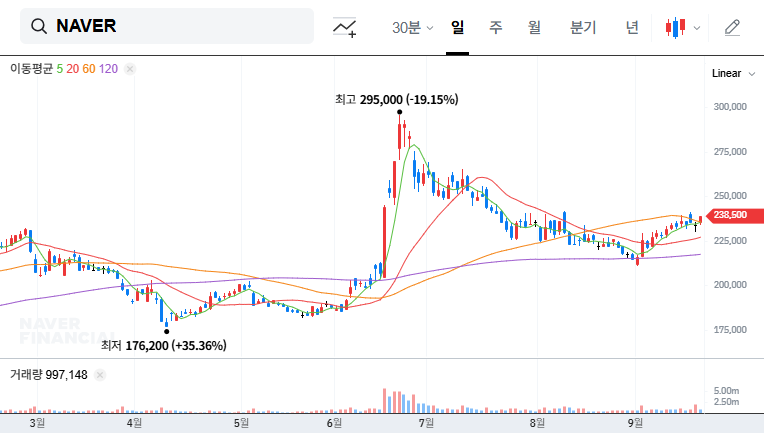
Task: Click the 200,000 price axis label
Action: pos(730,284)
